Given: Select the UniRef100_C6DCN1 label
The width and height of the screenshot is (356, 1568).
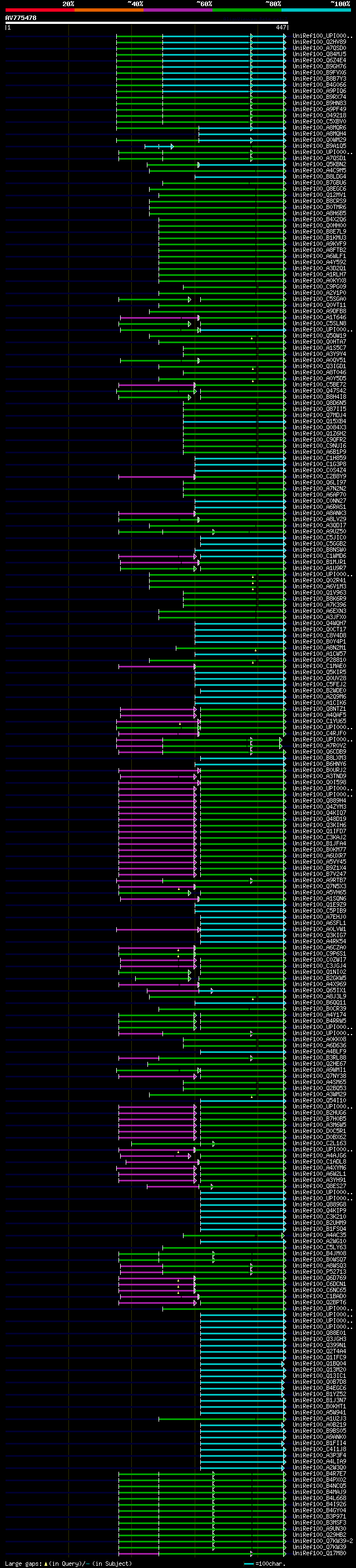Looking at the screenshot, I should (x=319, y=1284).
